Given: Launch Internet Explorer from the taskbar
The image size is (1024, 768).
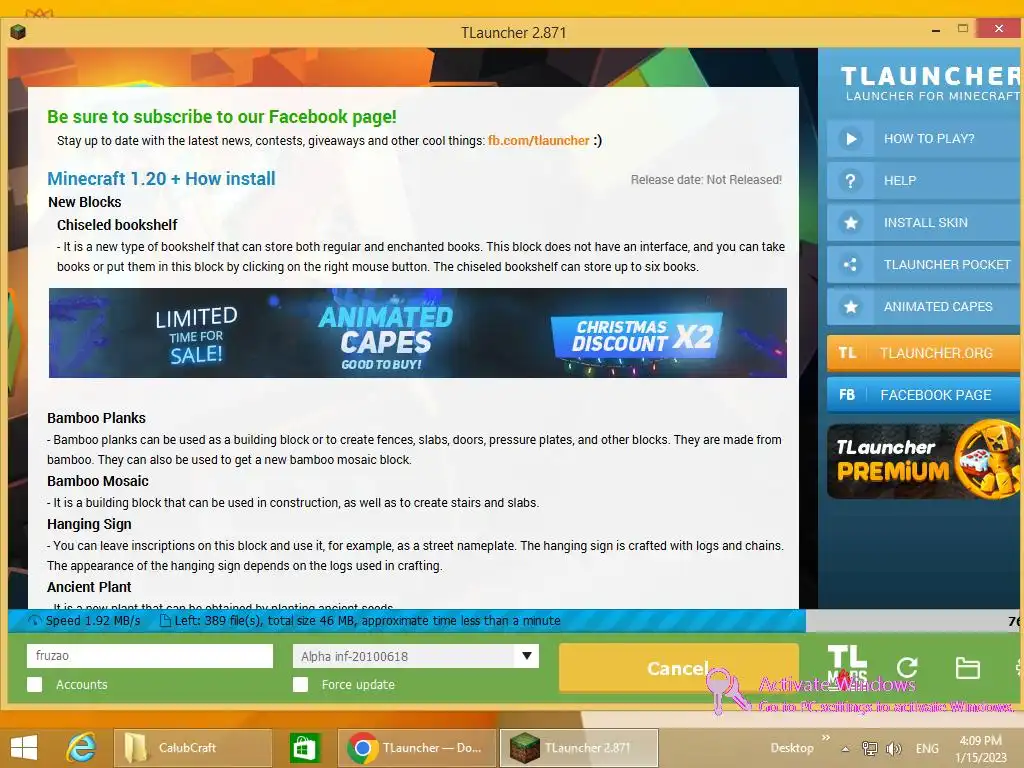Looking at the screenshot, I should (x=81, y=748).
